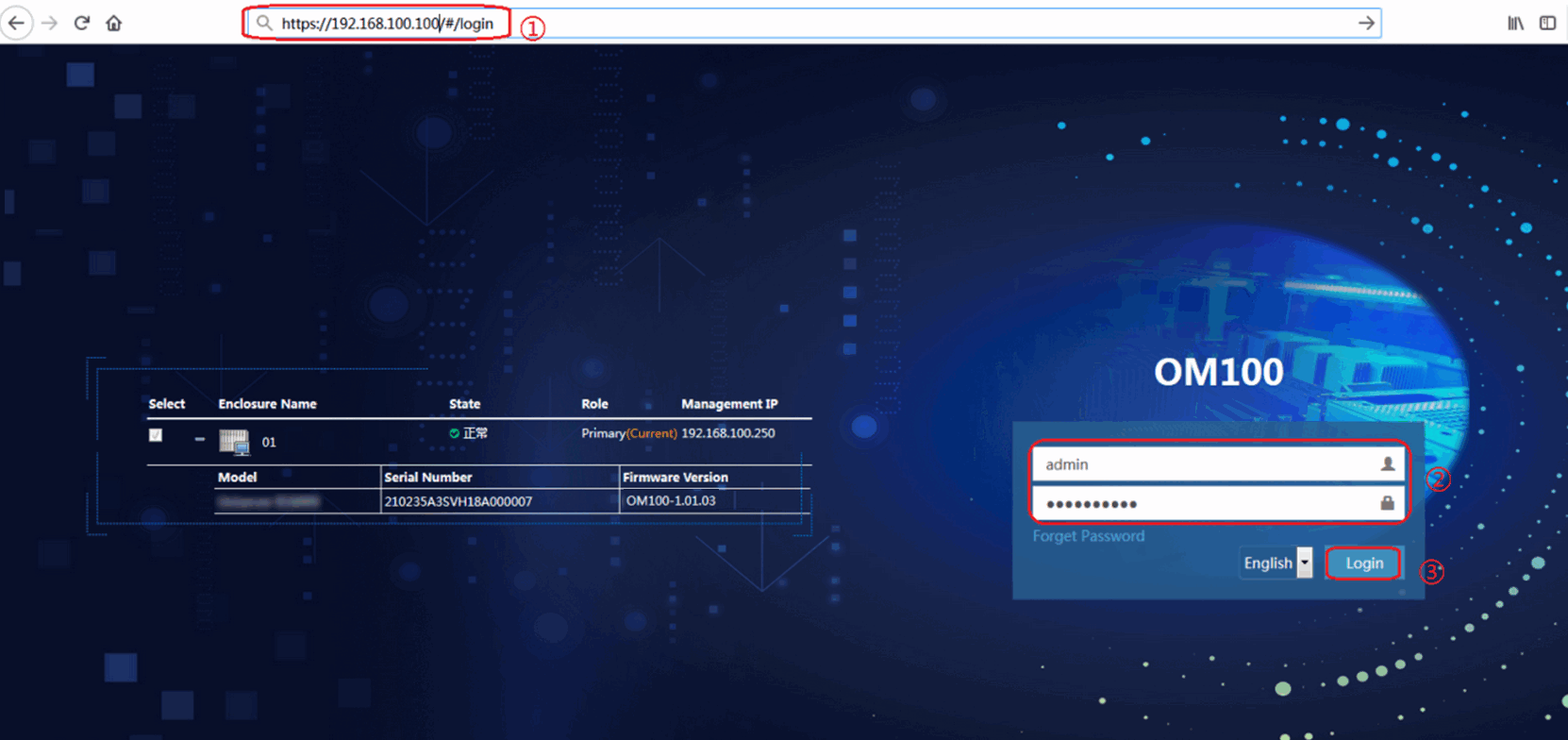Screen dimensions: 1568x740
Task: Click the Role column header
Action: click(594, 403)
